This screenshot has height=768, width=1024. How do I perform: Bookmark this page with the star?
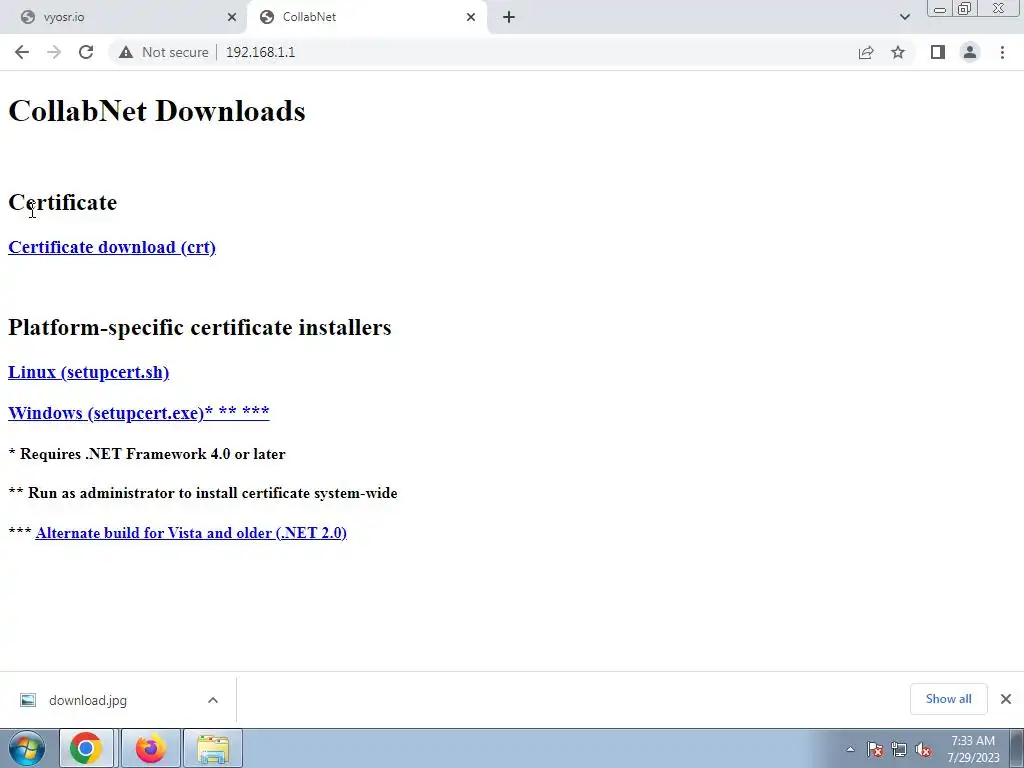pos(898,52)
